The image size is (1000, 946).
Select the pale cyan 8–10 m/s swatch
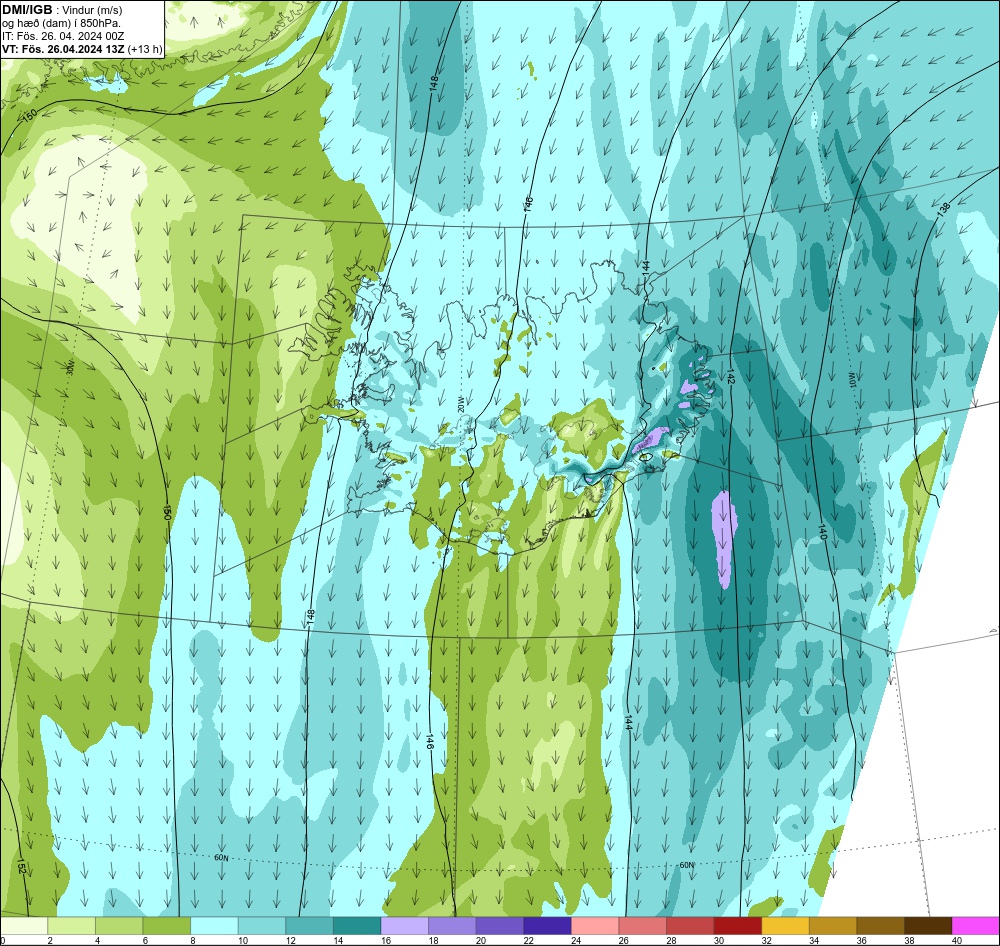coord(214,926)
